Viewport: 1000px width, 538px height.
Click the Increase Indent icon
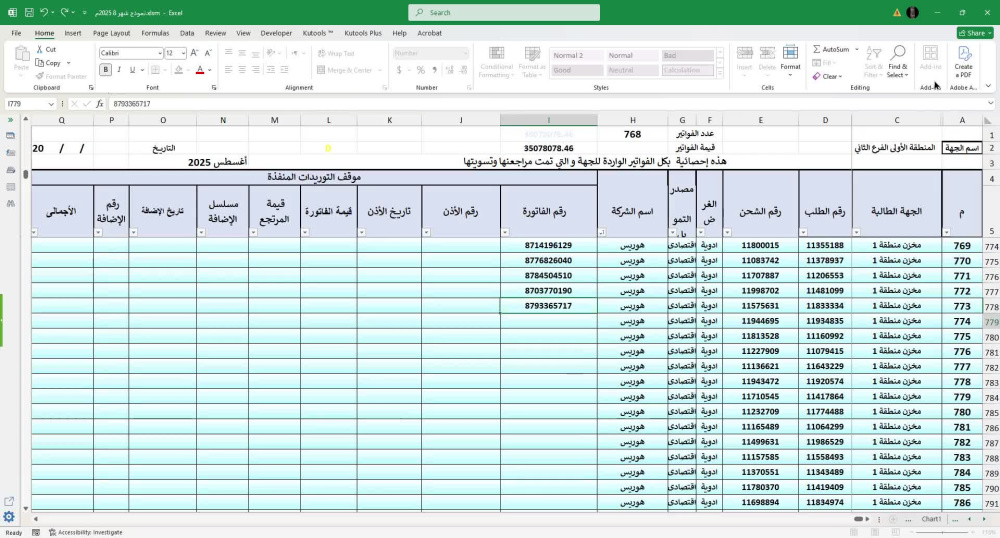tap(284, 70)
